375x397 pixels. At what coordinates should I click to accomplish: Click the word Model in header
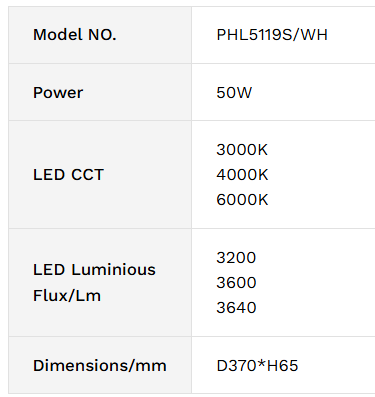tap(58, 35)
